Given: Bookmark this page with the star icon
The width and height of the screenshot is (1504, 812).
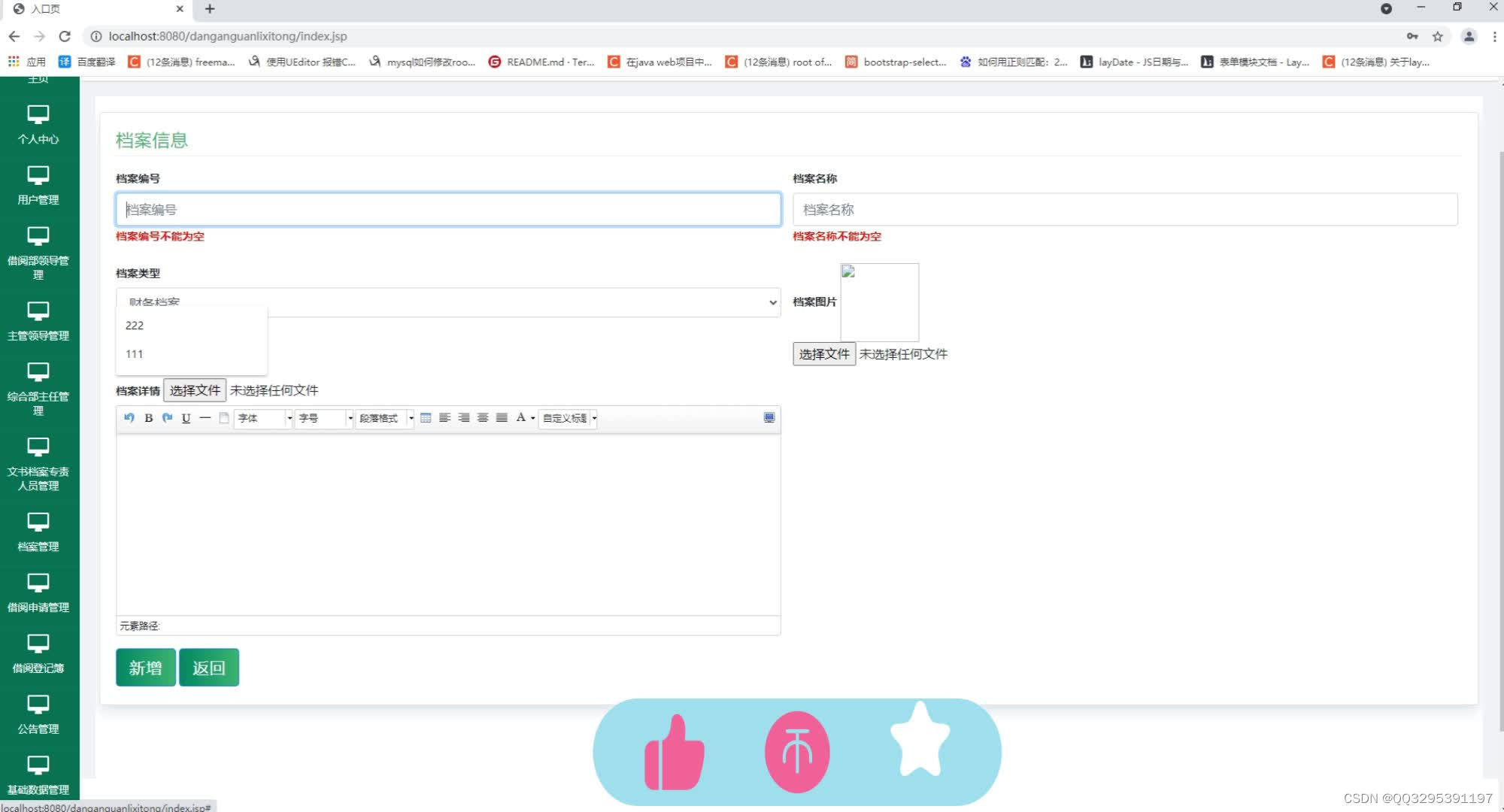Looking at the screenshot, I should click(1438, 36).
